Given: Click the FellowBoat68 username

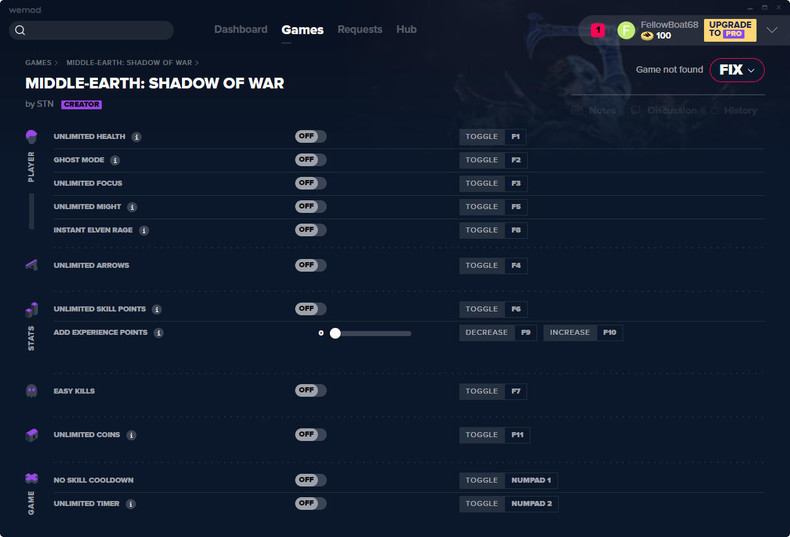Looking at the screenshot, I should pos(669,25).
